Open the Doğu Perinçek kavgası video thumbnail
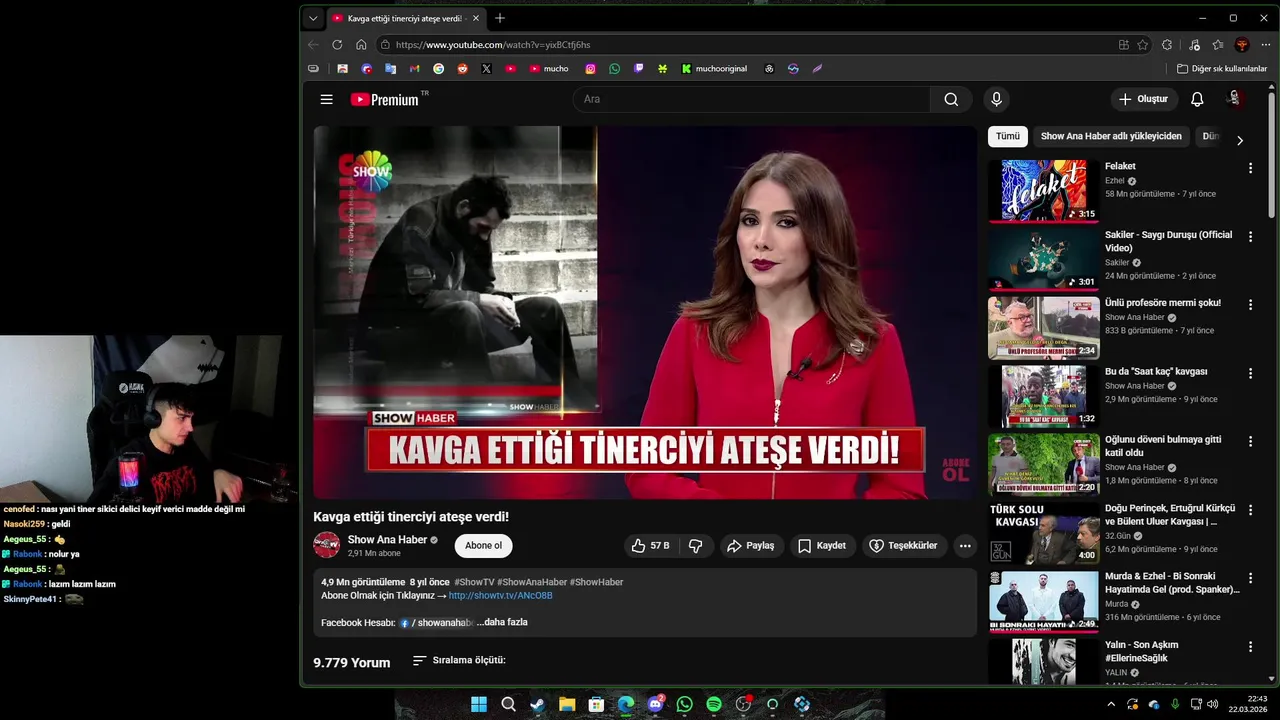Screen dimensions: 1280x720 pyautogui.click(x=1043, y=533)
